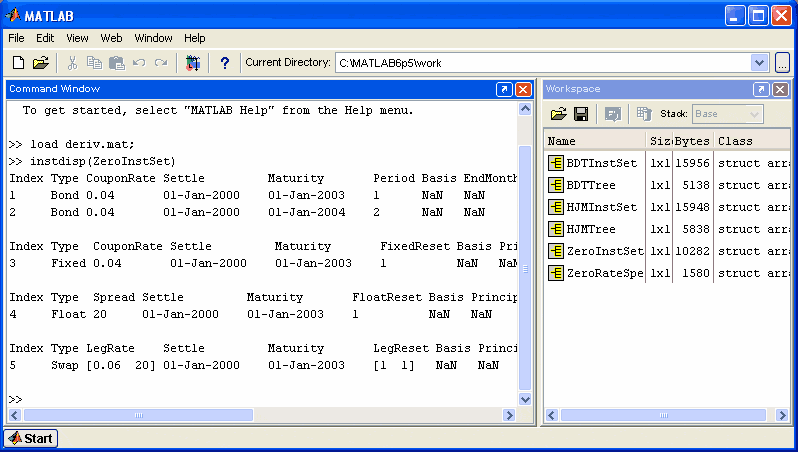Paste using the clipboard icon
Image resolution: width=798 pixels, height=453 pixels.
point(117,63)
